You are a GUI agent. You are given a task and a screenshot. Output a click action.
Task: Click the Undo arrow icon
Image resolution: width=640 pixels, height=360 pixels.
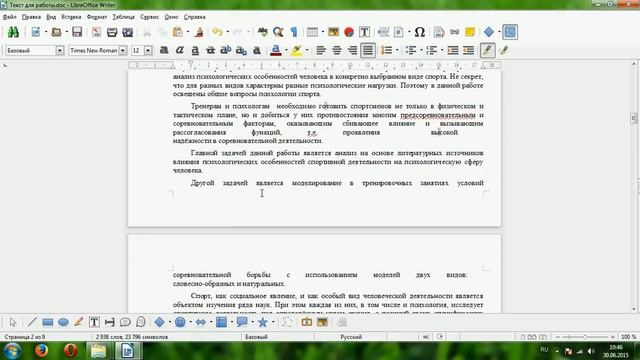coord(217,32)
